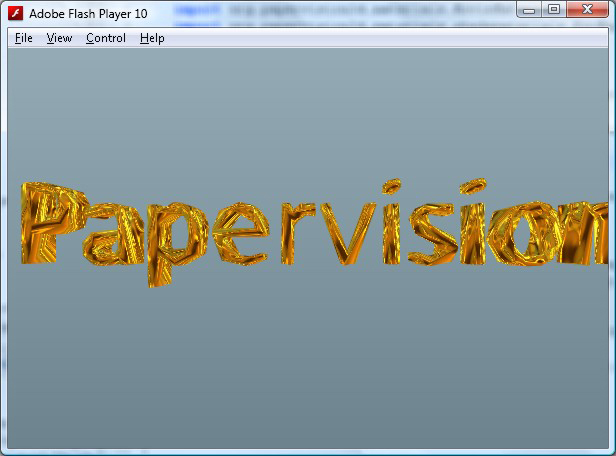Screen dimensions: 616x456
Task: Click the golden 3D Papervision text
Action: coord(314,232)
